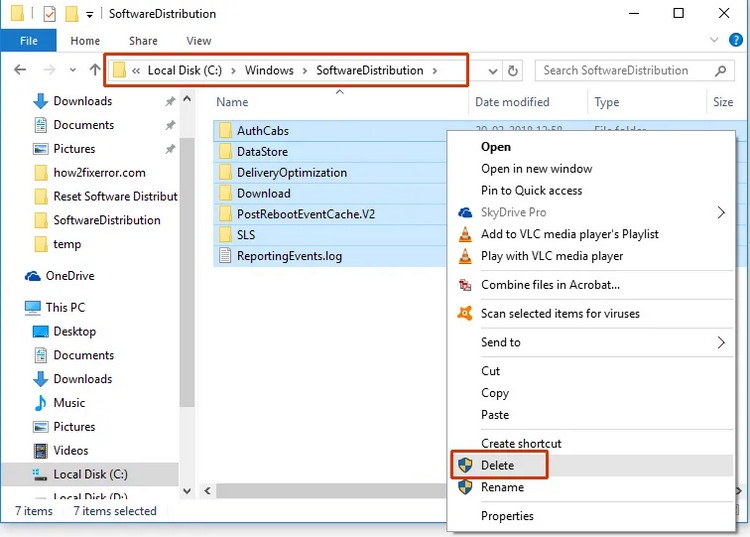This screenshot has height=537, width=750.
Task: Open pinned Pictures in Quick access
Action: point(74,149)
